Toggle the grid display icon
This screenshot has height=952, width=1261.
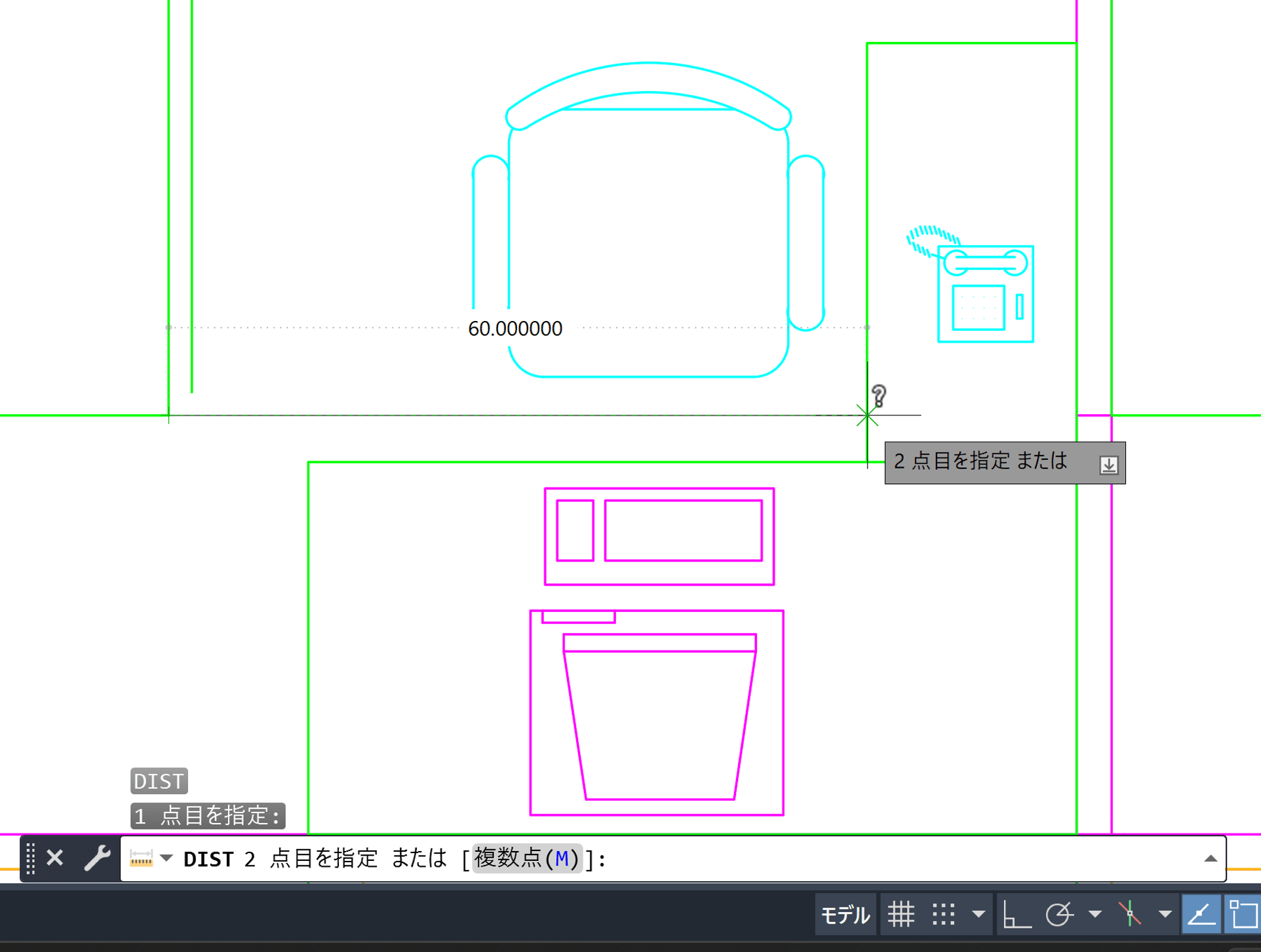tap(901, 914)
